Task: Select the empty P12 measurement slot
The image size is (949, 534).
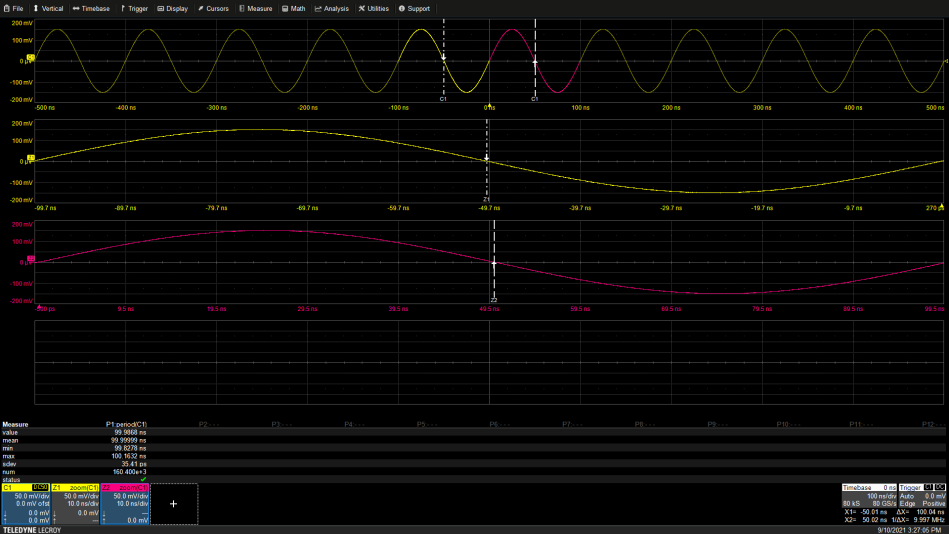Action: click(933, 424)
